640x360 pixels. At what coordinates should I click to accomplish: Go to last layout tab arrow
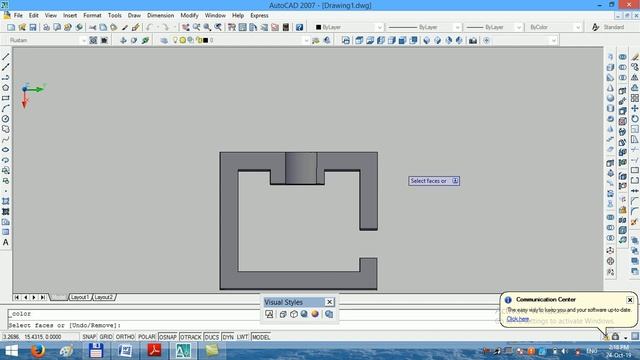[43, 297]
